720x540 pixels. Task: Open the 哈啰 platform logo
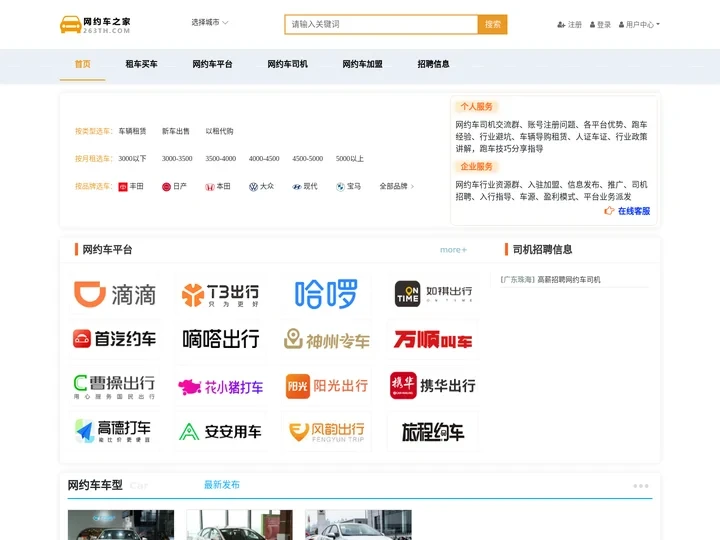(326, 294)
